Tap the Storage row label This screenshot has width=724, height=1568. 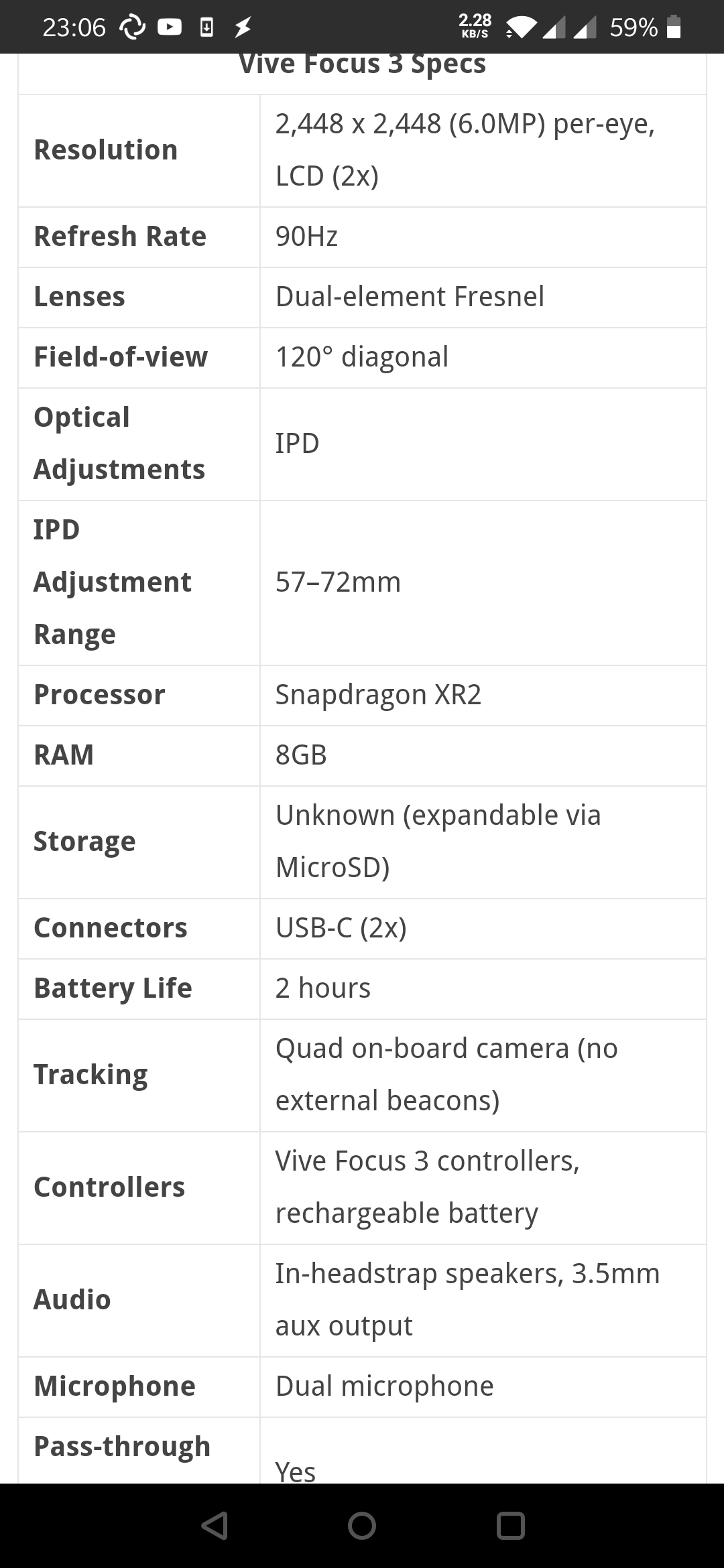(x=84, y=842)
